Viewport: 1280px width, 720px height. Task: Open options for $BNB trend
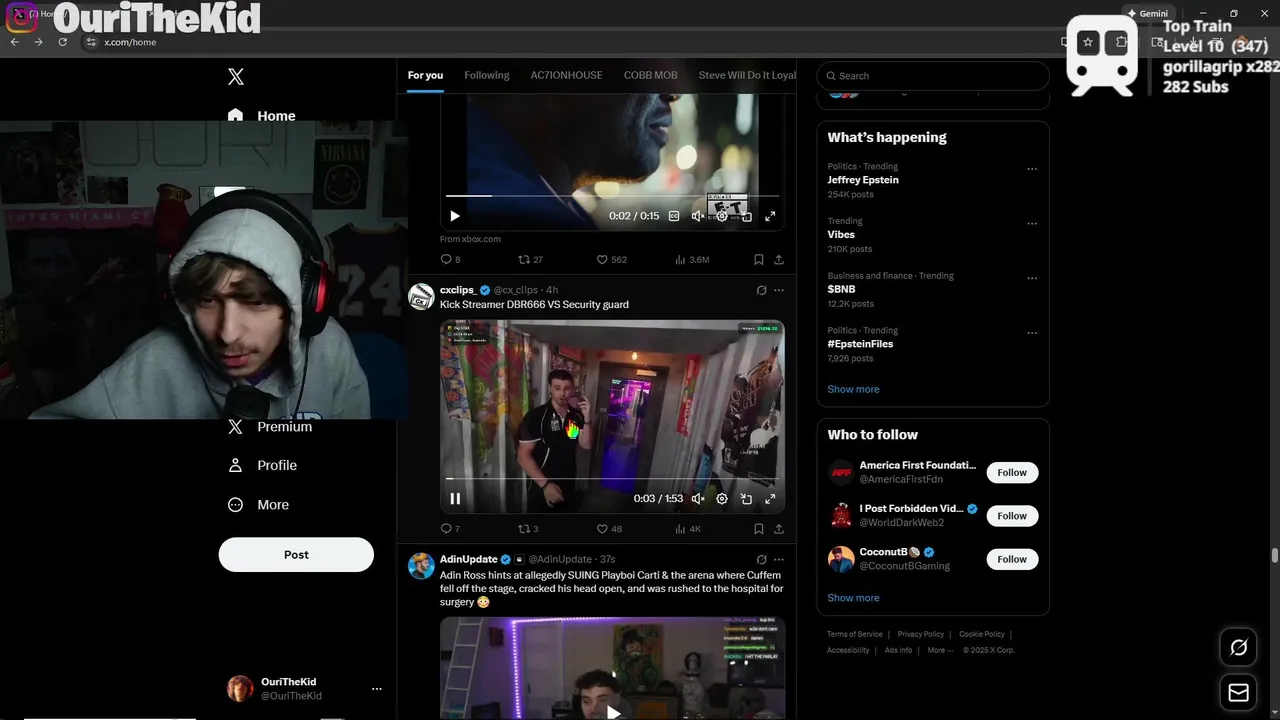(1032, 278)
